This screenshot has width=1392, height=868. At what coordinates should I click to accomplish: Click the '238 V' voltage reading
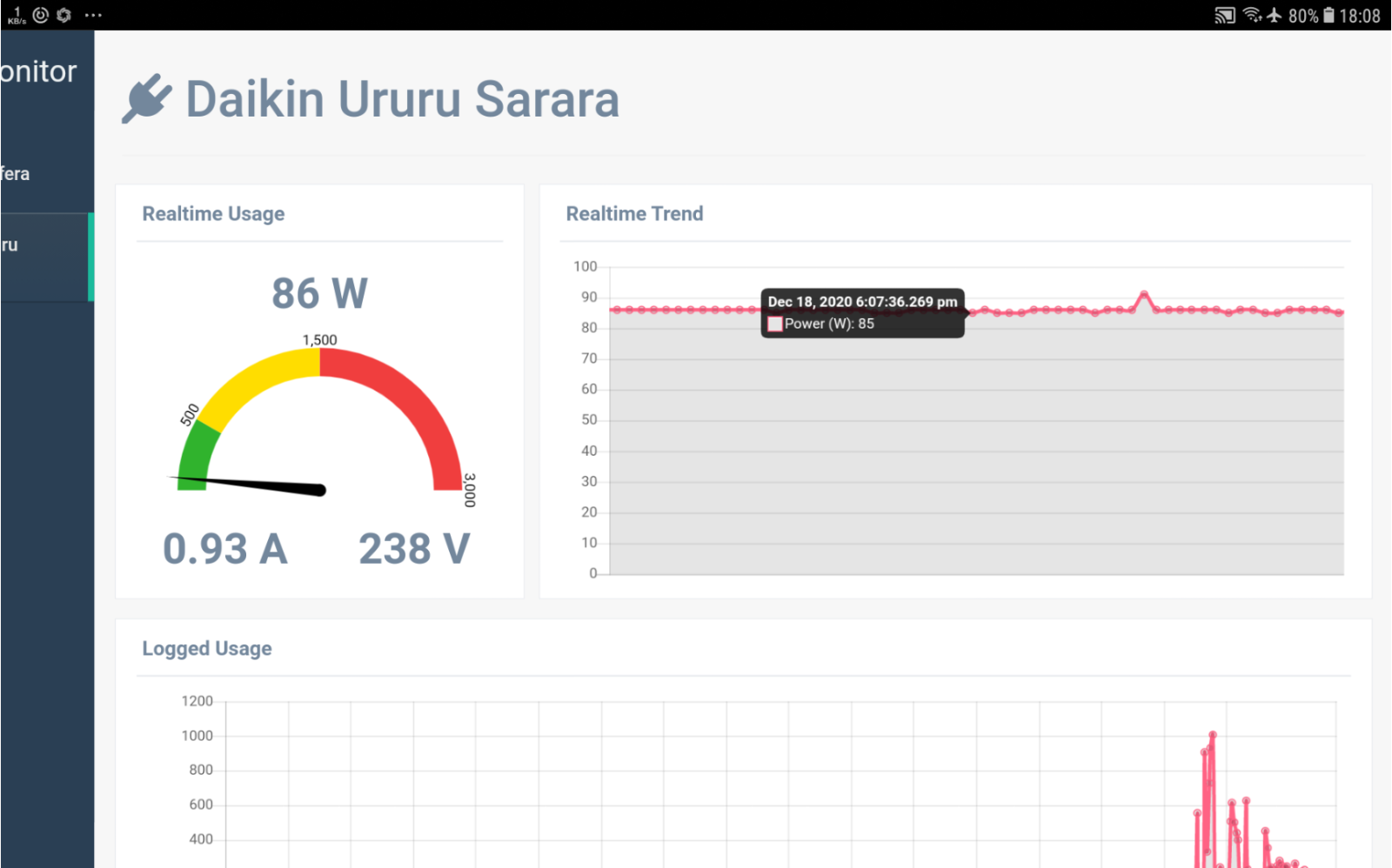tap(414, 549)
